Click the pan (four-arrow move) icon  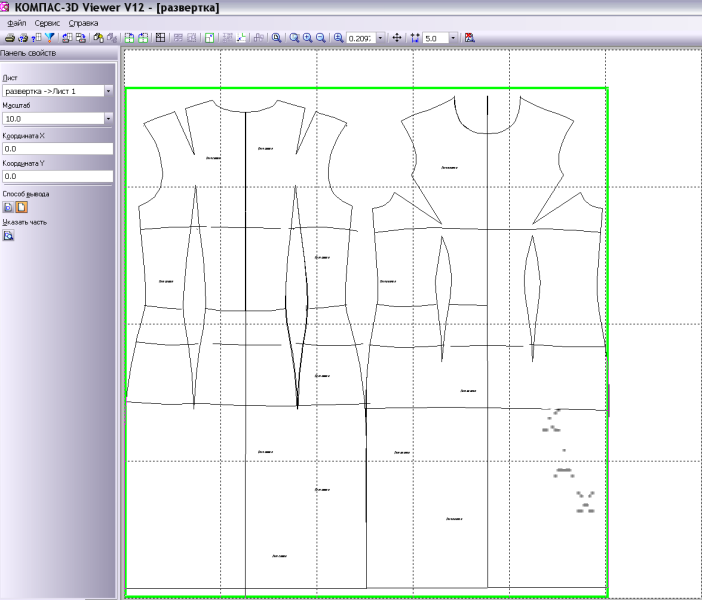(397, 37)
